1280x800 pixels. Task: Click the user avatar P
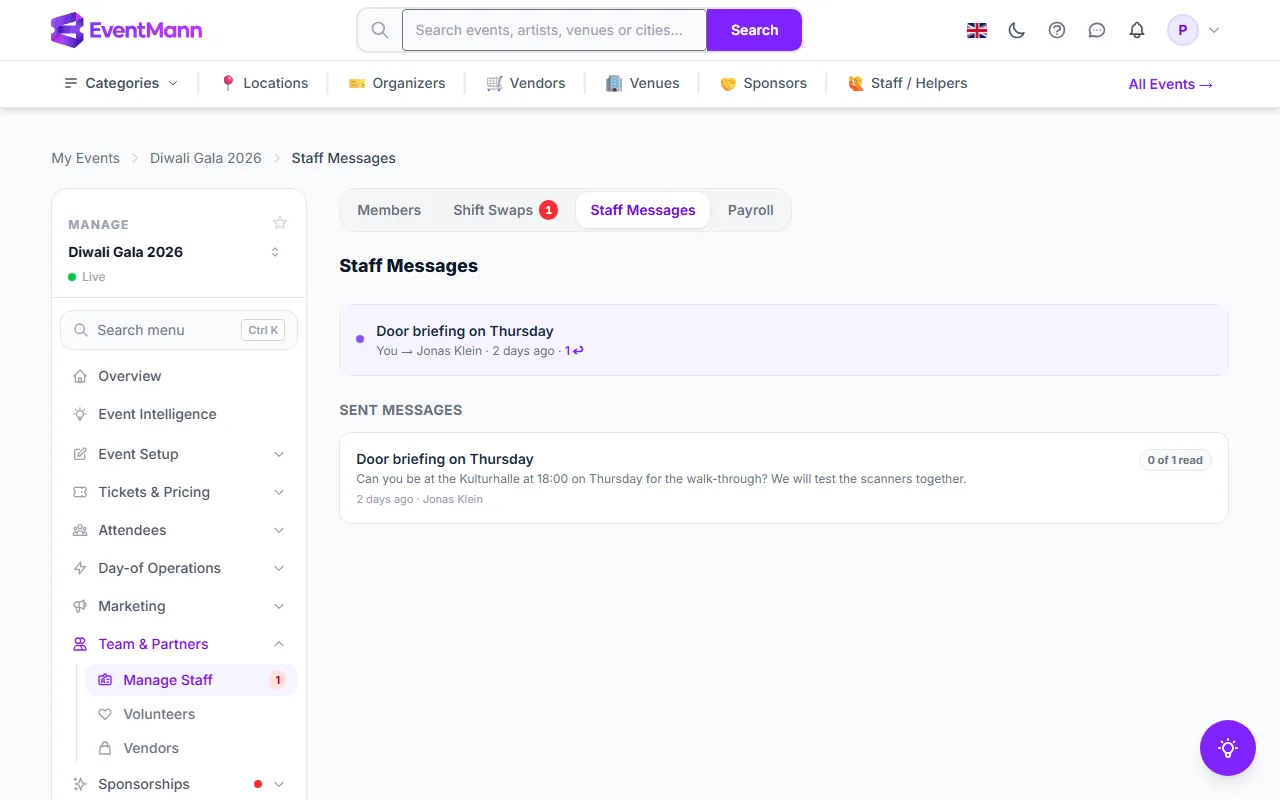tap(1183, 30)
